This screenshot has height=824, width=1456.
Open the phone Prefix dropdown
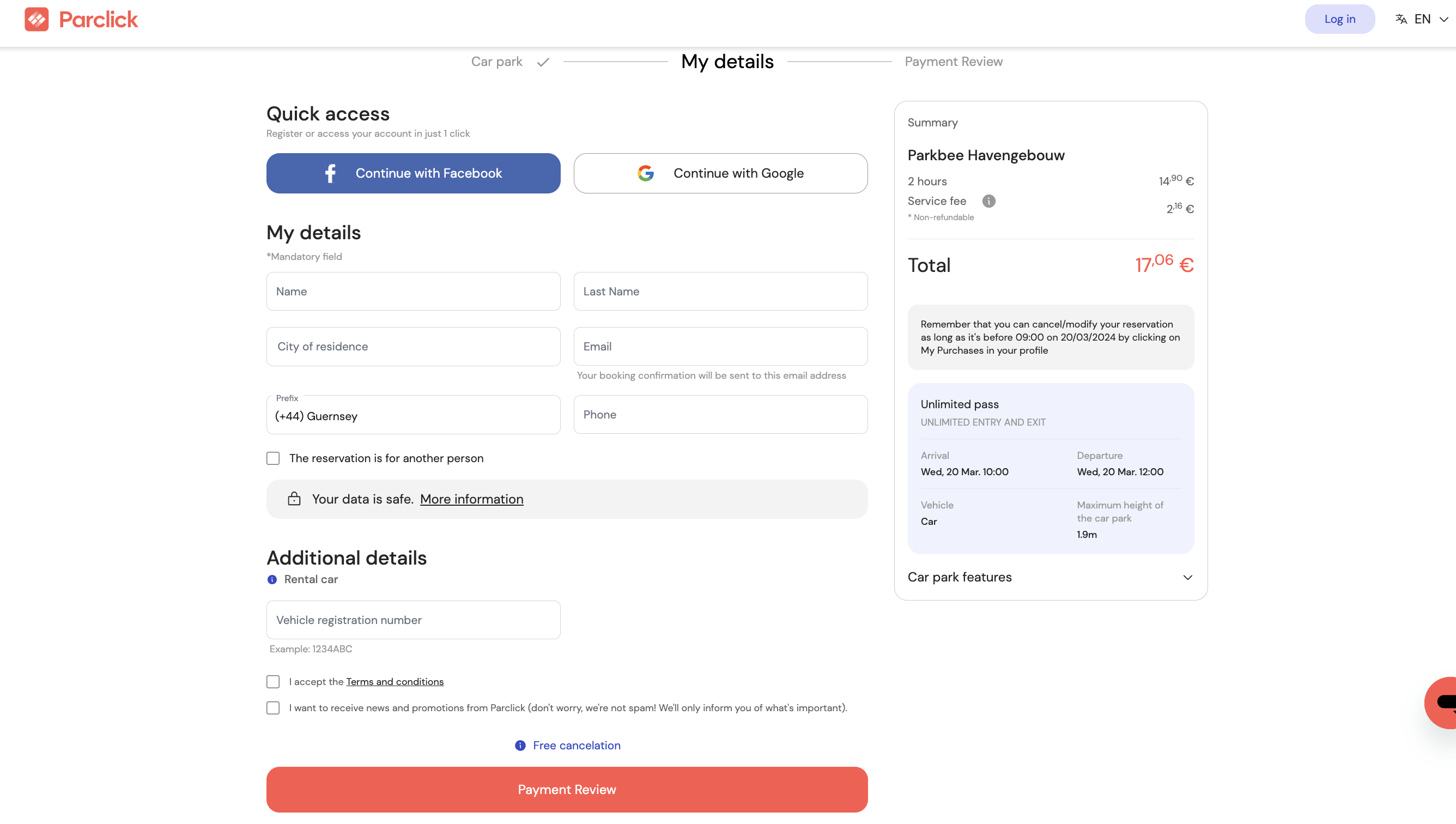point(412,415)
